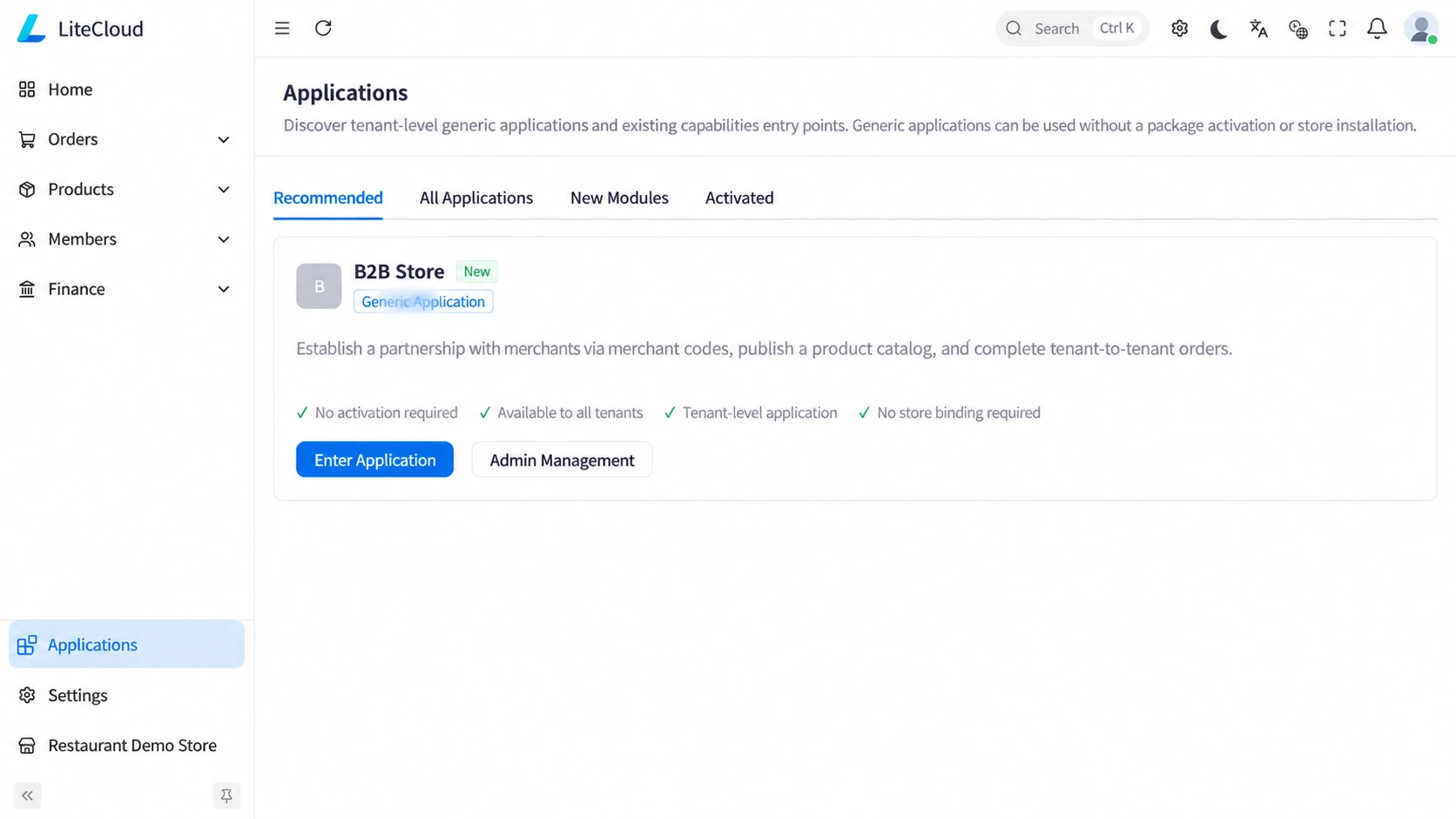Viewport: 1456px width, 819px height.
Task: Click the Generic Application tag
Action: (423, 301)
